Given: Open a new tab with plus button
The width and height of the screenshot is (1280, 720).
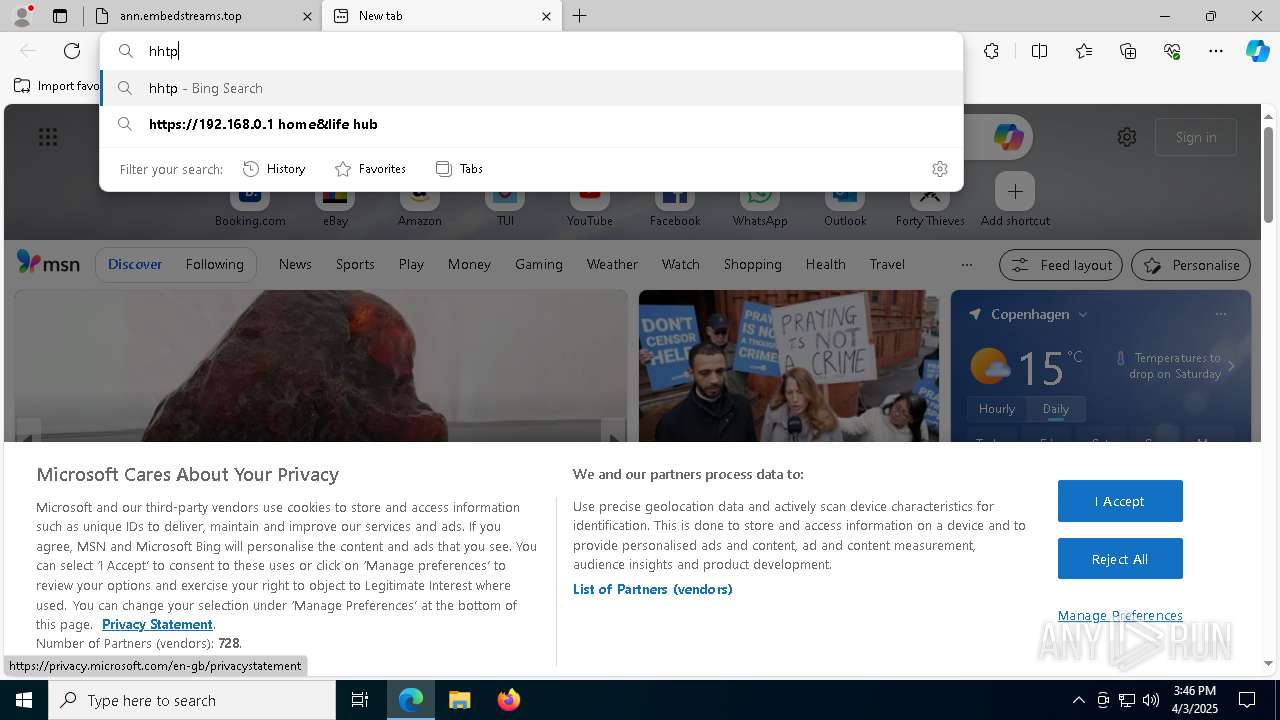Looking at the screenshot, I should point(580,16).
